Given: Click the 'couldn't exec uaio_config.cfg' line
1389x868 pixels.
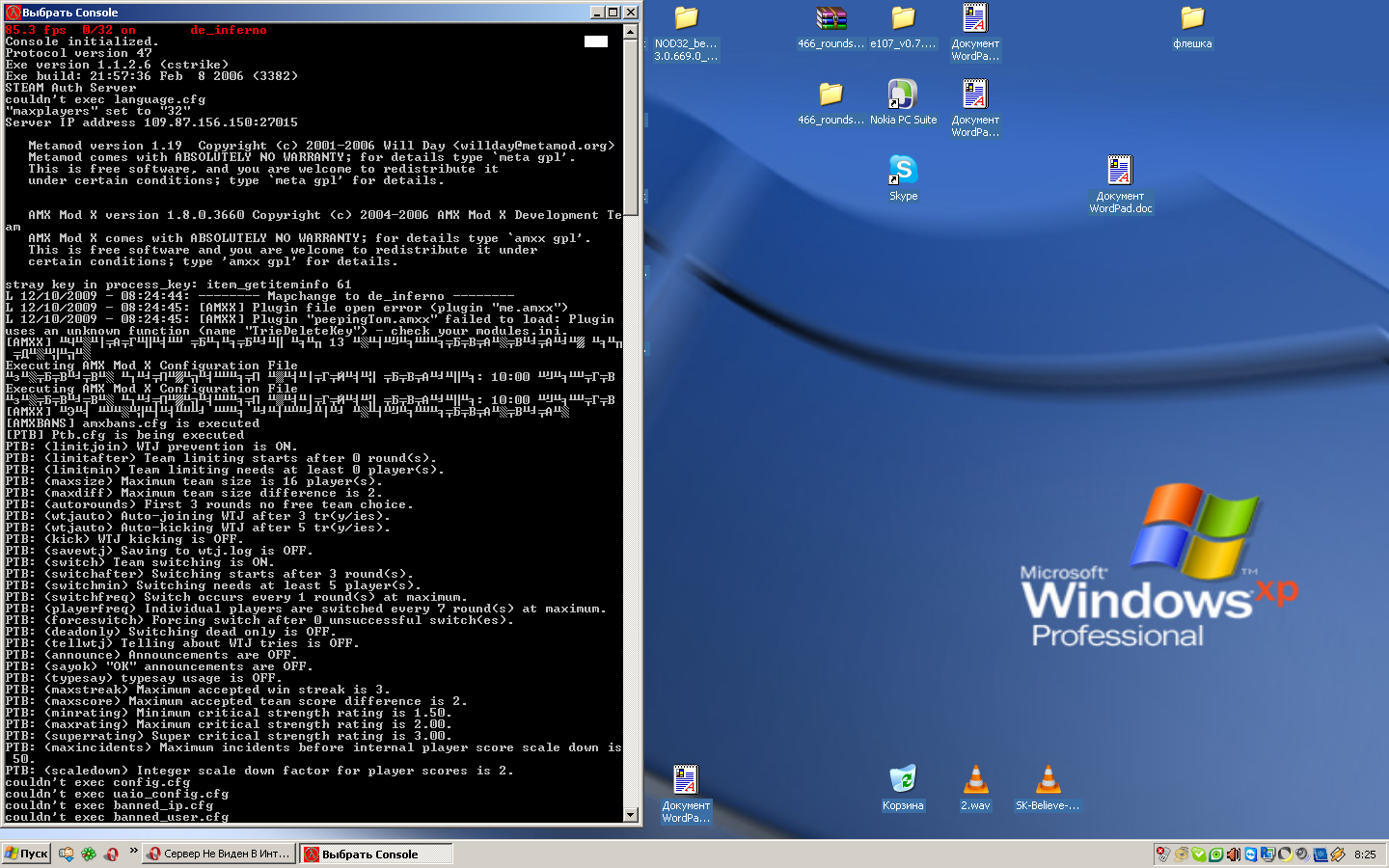Looking at the screenshot, I should pyautogui.click(x=117, y=794).
